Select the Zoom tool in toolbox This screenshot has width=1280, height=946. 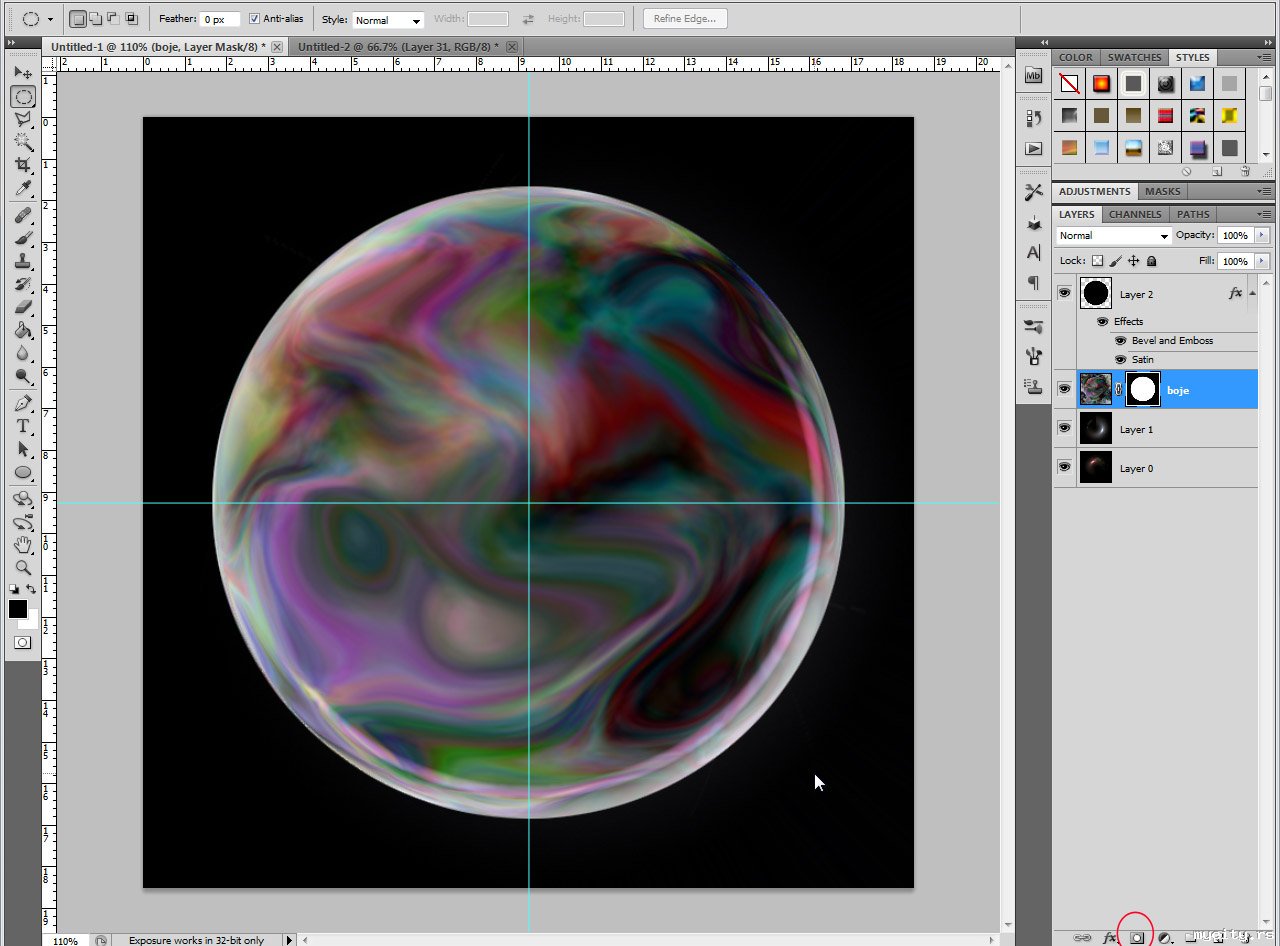point(23,567)
